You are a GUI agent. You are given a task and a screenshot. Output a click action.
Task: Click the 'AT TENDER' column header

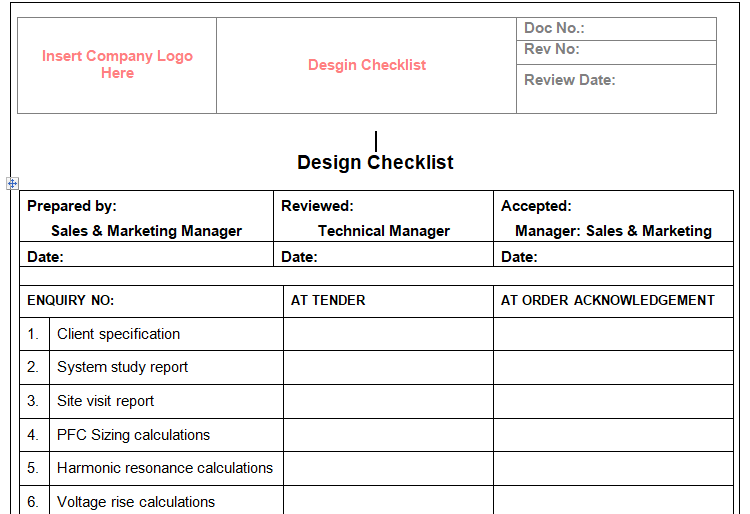click(x=328, y=300)
